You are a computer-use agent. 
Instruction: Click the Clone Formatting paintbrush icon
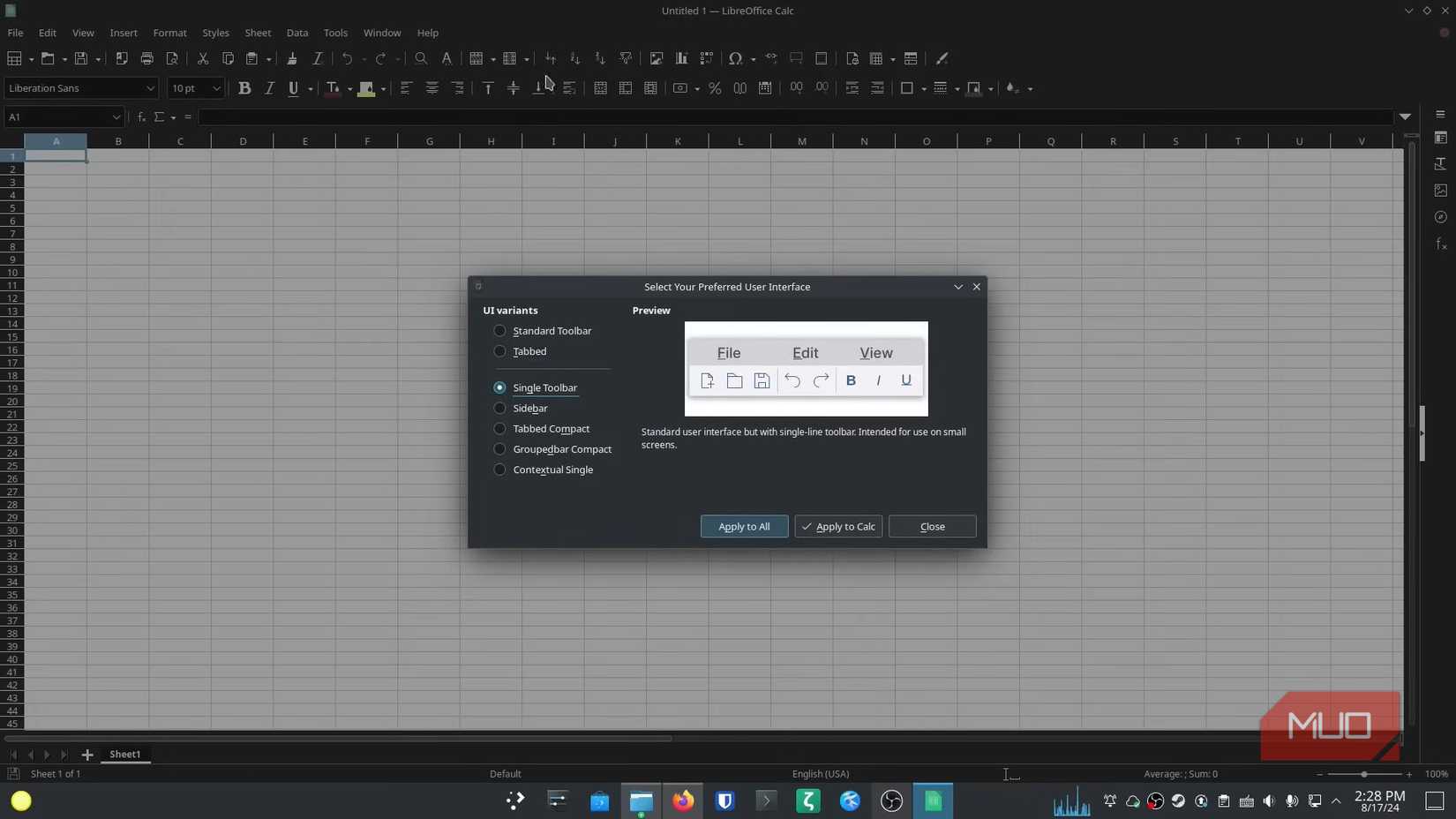coord(291,58)
